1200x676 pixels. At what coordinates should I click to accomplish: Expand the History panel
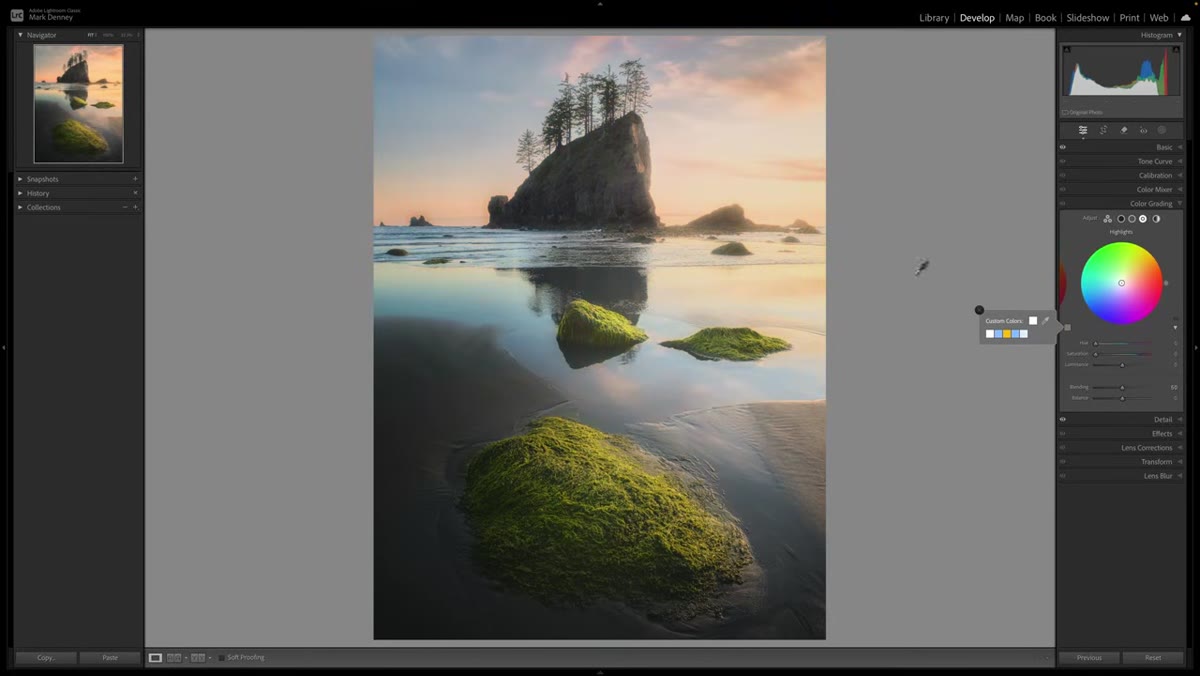click(20, 193)
